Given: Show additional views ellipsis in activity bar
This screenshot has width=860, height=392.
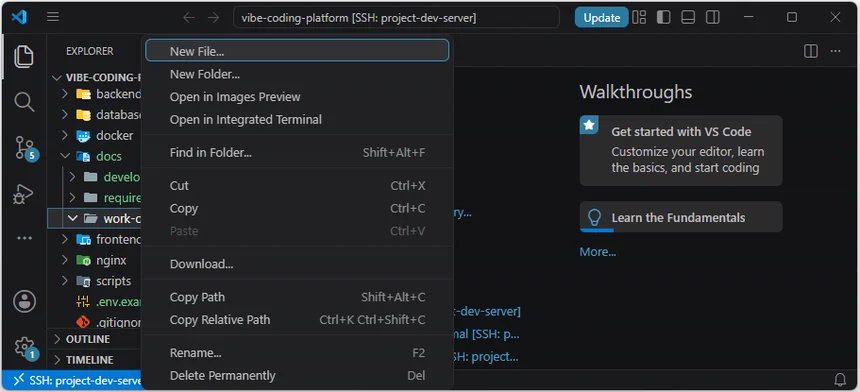Looking at the screenshot, I should (24, 238).
